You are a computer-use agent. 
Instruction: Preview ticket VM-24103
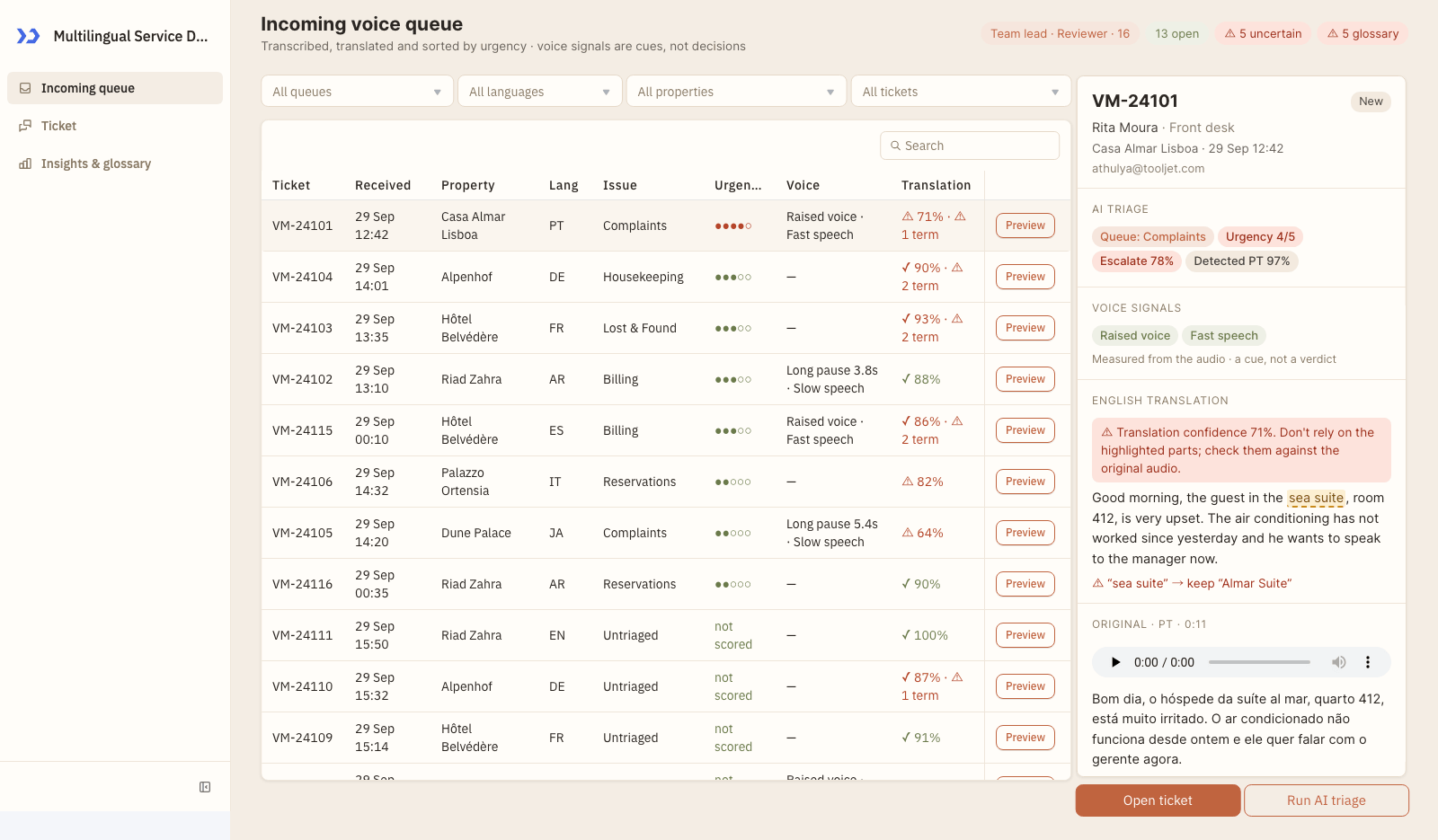click(x=1025, y=328)
